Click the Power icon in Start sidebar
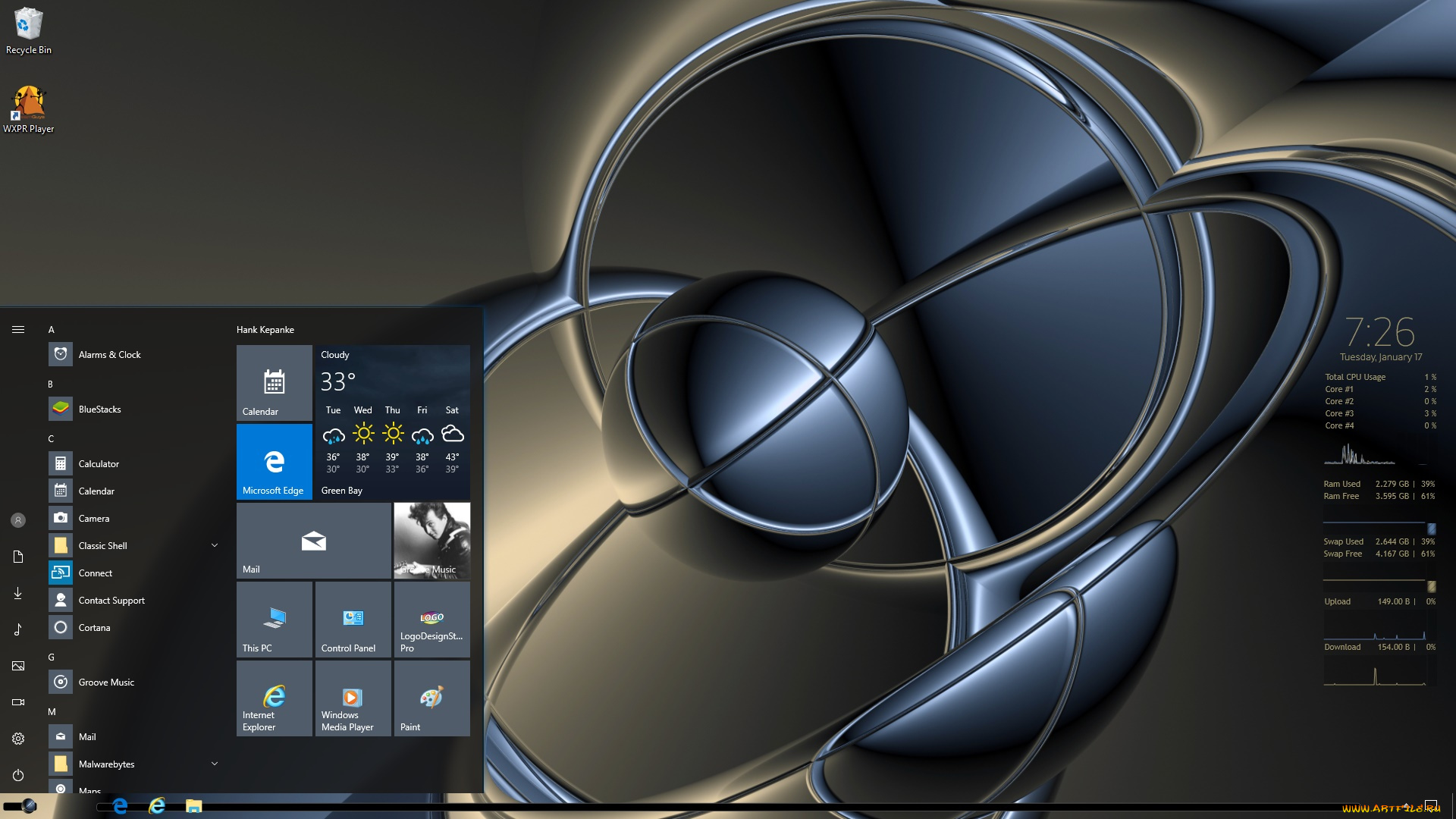 point(18,775)
